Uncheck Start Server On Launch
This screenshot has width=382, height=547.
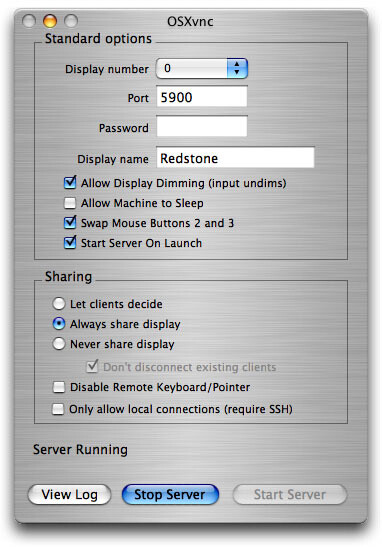pos(70,242)
